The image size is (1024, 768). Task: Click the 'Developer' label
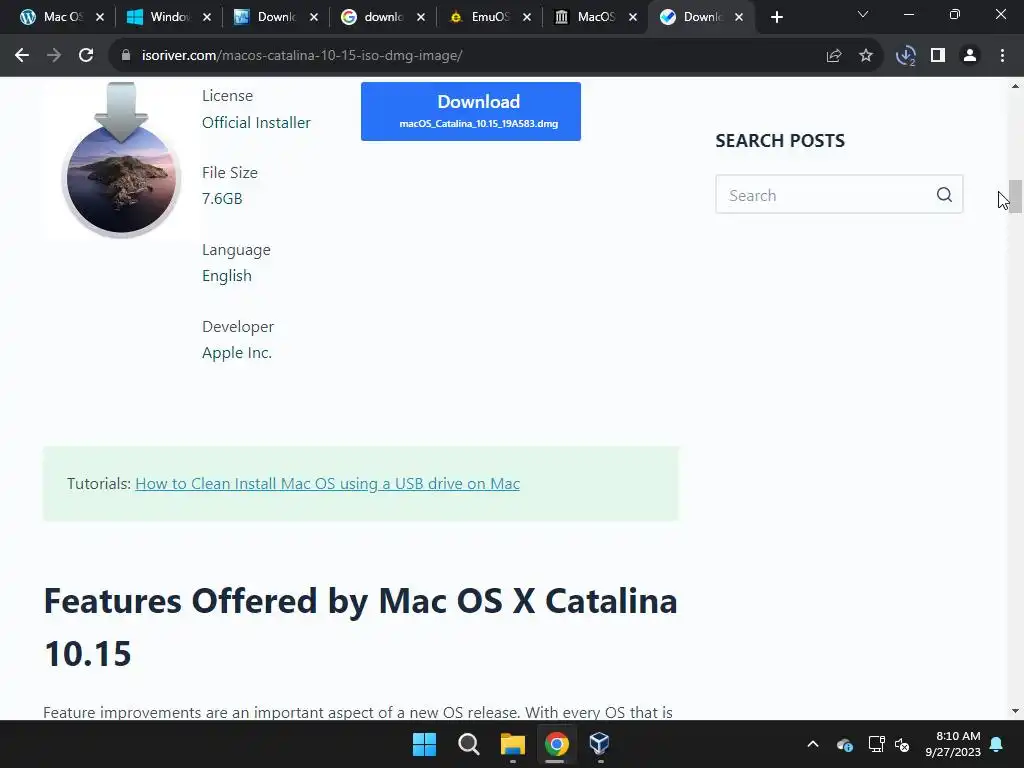coord(238,327)
